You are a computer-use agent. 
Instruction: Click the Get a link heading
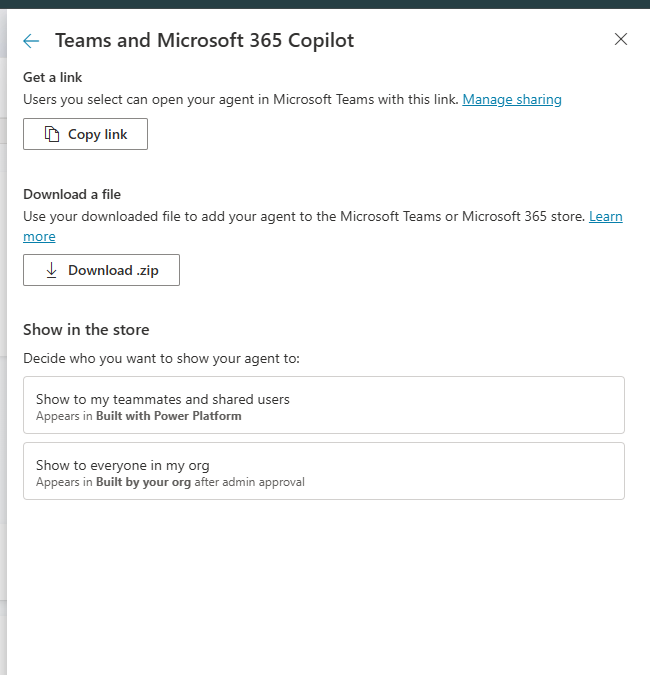tap(52, 78)
